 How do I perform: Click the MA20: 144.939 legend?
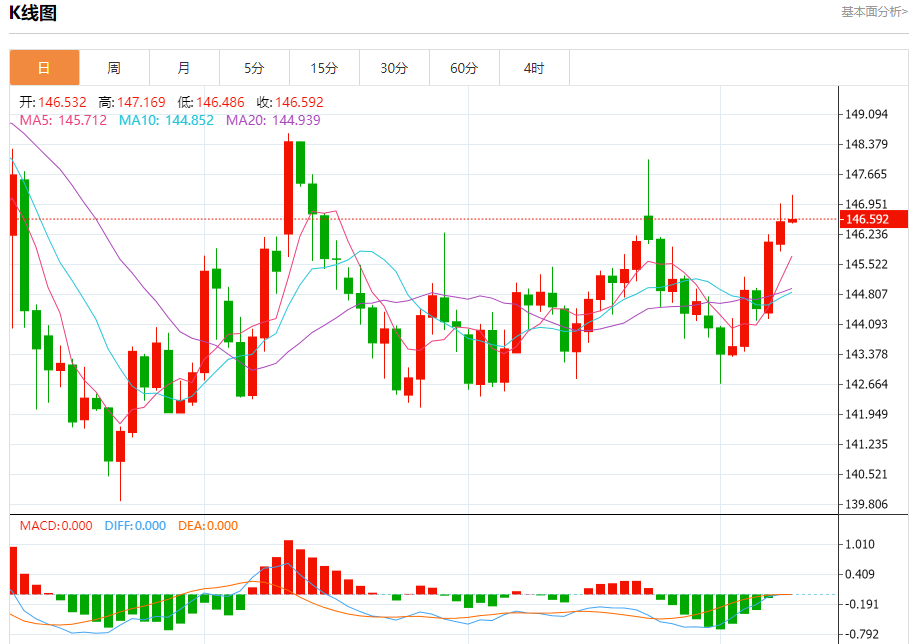point(273,120)
